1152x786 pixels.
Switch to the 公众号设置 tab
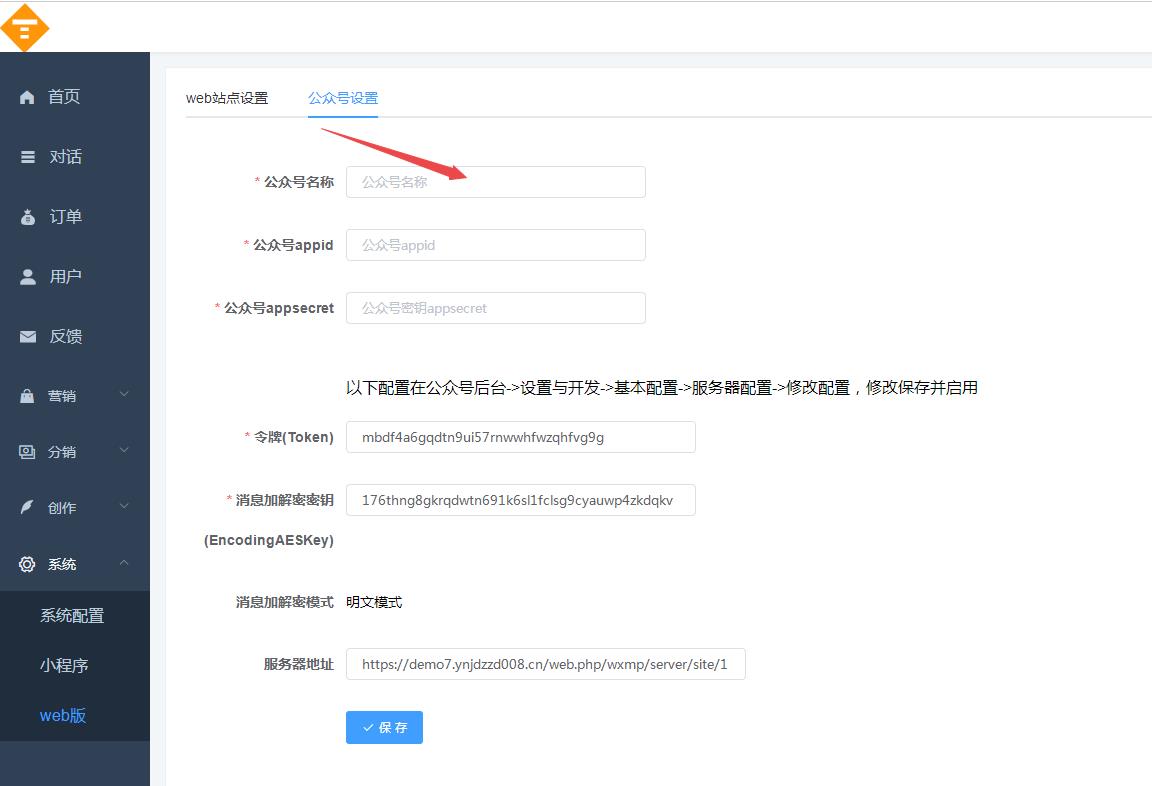(343, 98)
